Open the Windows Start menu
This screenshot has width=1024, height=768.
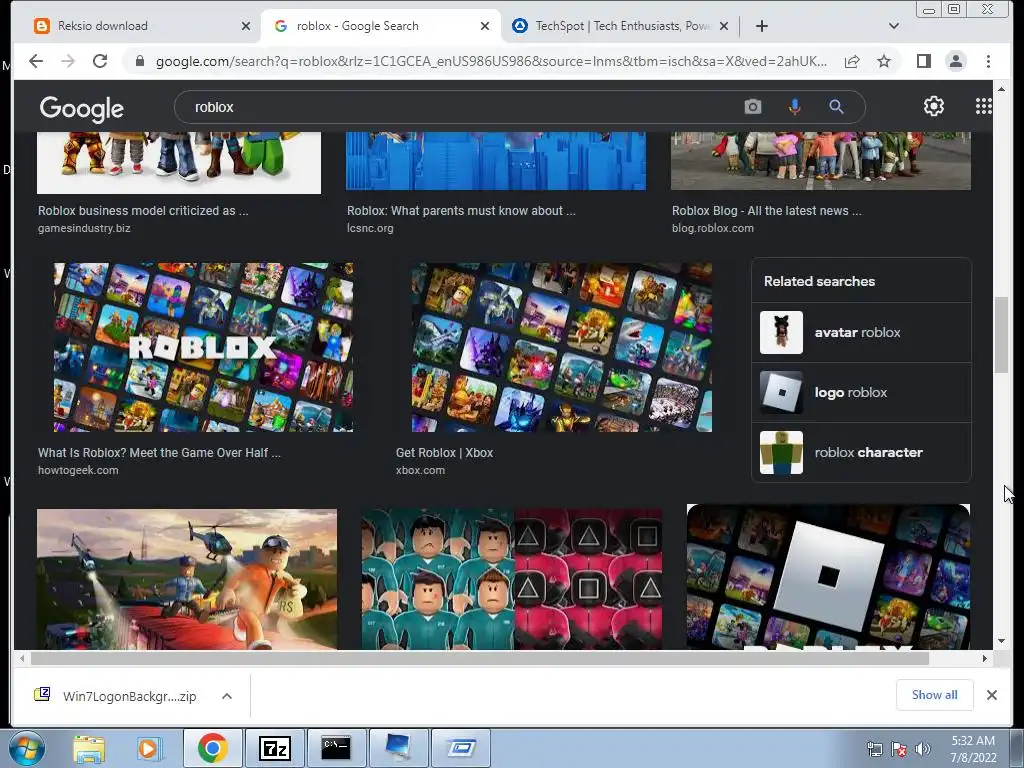[x=27, y=748]
